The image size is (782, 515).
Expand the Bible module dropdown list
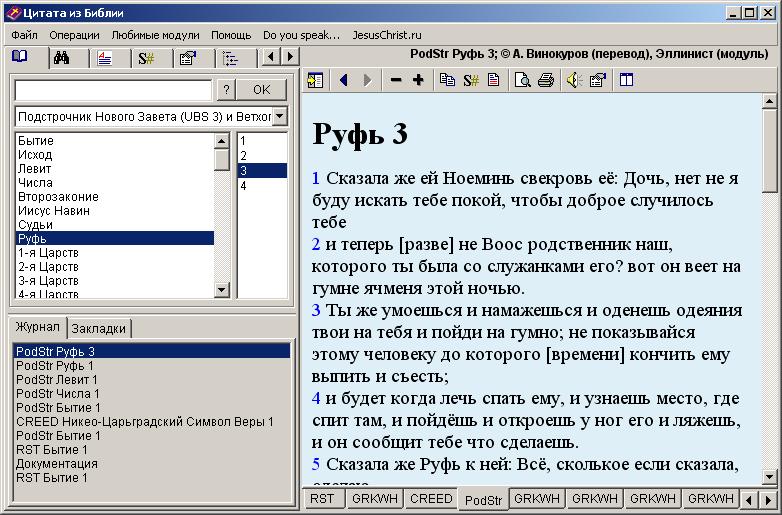click(279, 117)
